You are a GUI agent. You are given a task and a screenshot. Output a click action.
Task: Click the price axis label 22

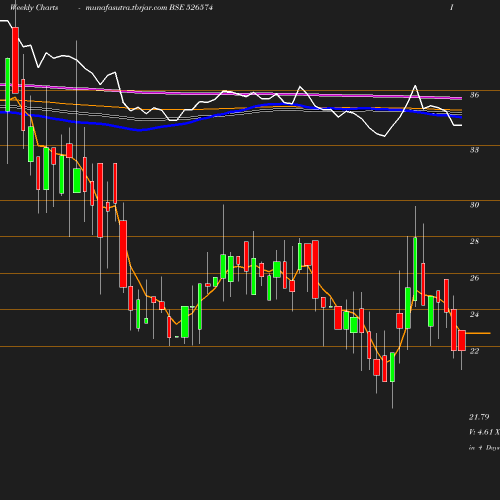point(474,351)
